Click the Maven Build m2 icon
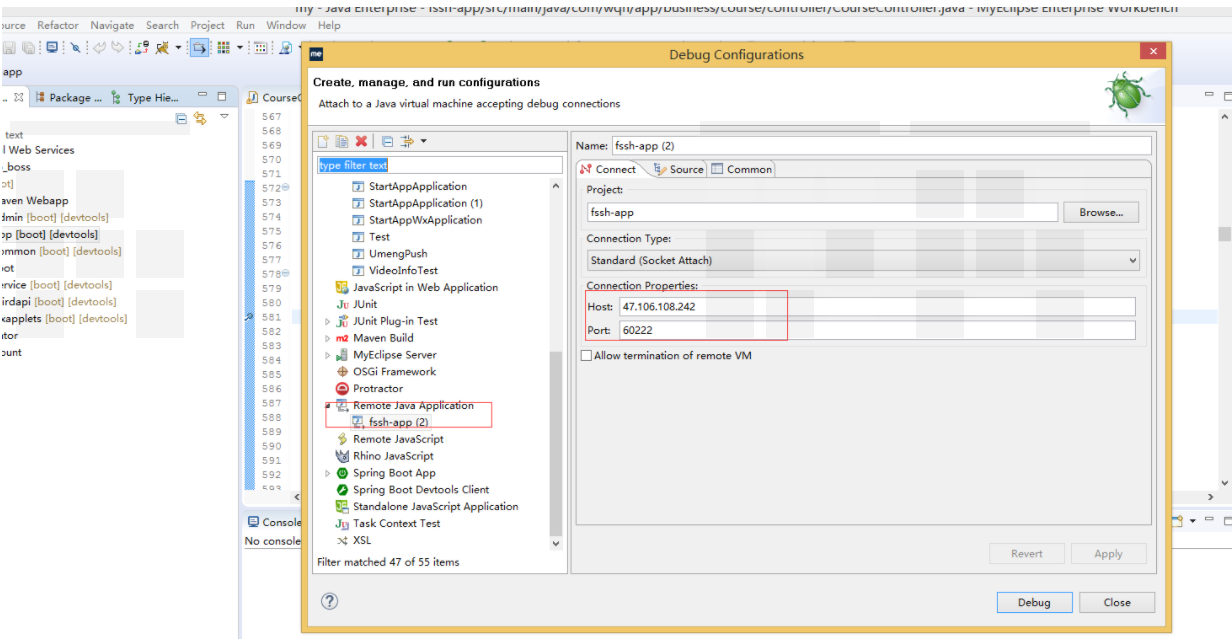Image resolution: width=1232 pixels, height=639 pixels. [x=342, y=338]
